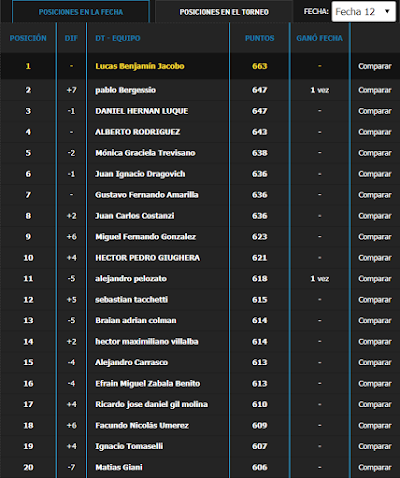The width and height of the screenshot is (400, 478).
Task: Select team name Lucas Benjamín Jacobo
Action: click(x=140, y=66)
